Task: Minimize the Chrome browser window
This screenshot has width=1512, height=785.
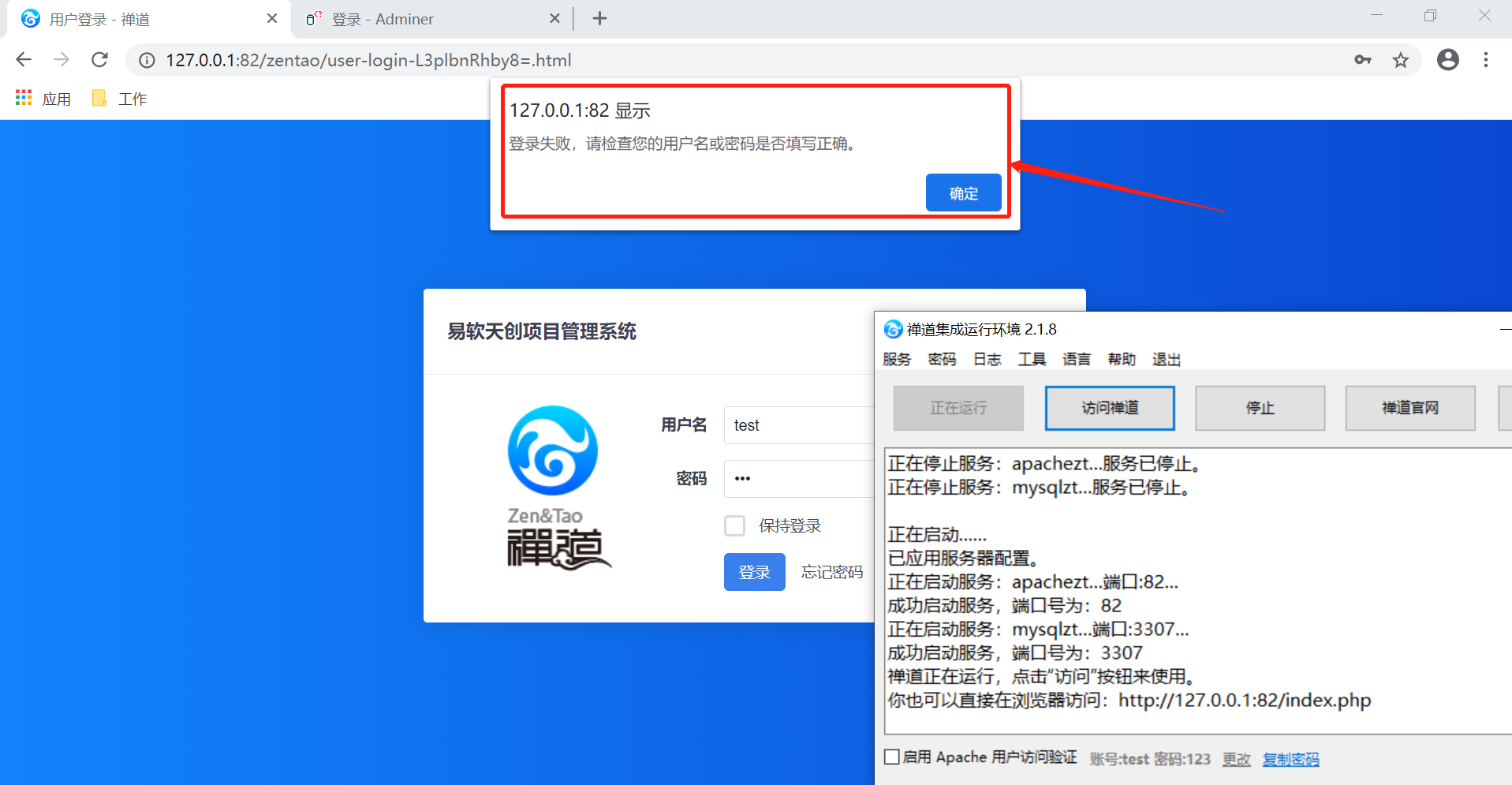Action: (x=1377, y=16)
